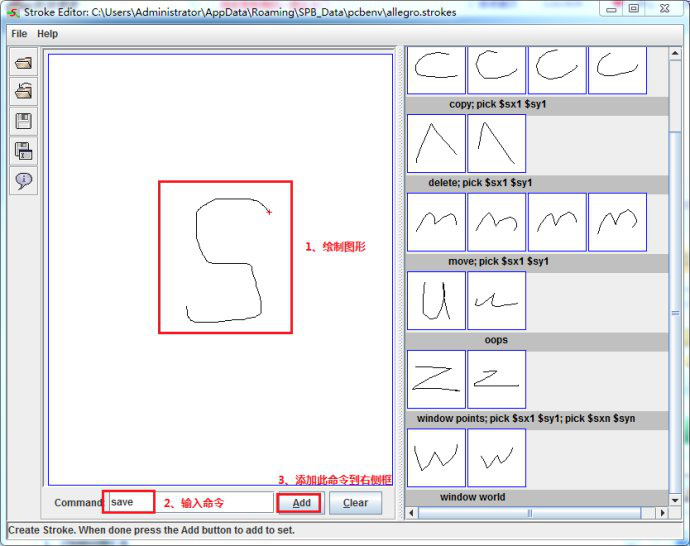The height and width of the screenshot is (546, 690).
Task: Click the vertical scrollbar thumb
Action: (675, 312)
